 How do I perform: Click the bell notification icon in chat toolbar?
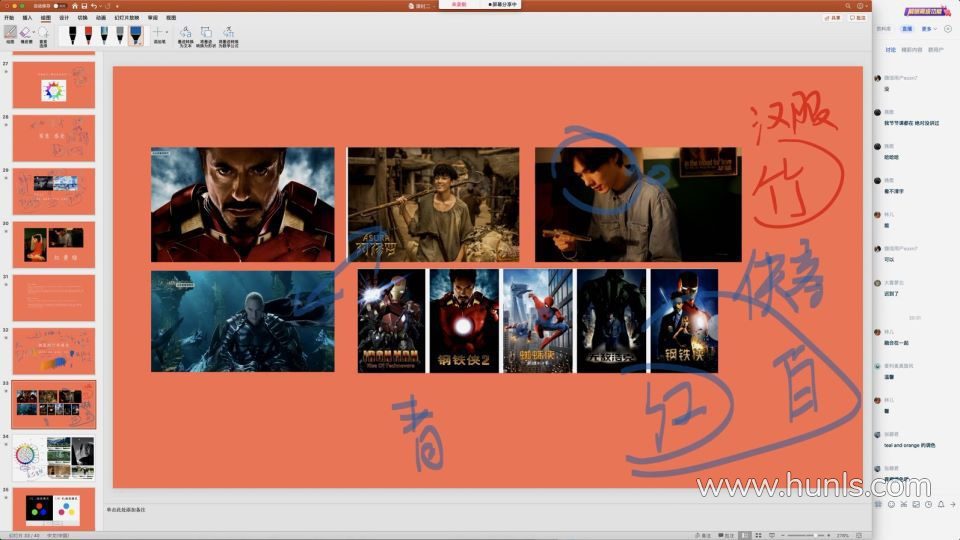click(x=941, y=504)
